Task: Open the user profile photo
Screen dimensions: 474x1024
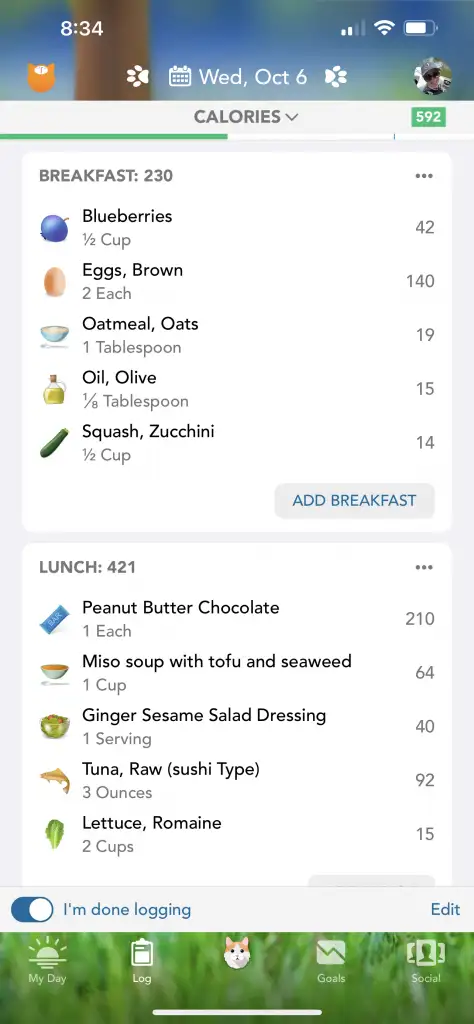Action: 433,77
